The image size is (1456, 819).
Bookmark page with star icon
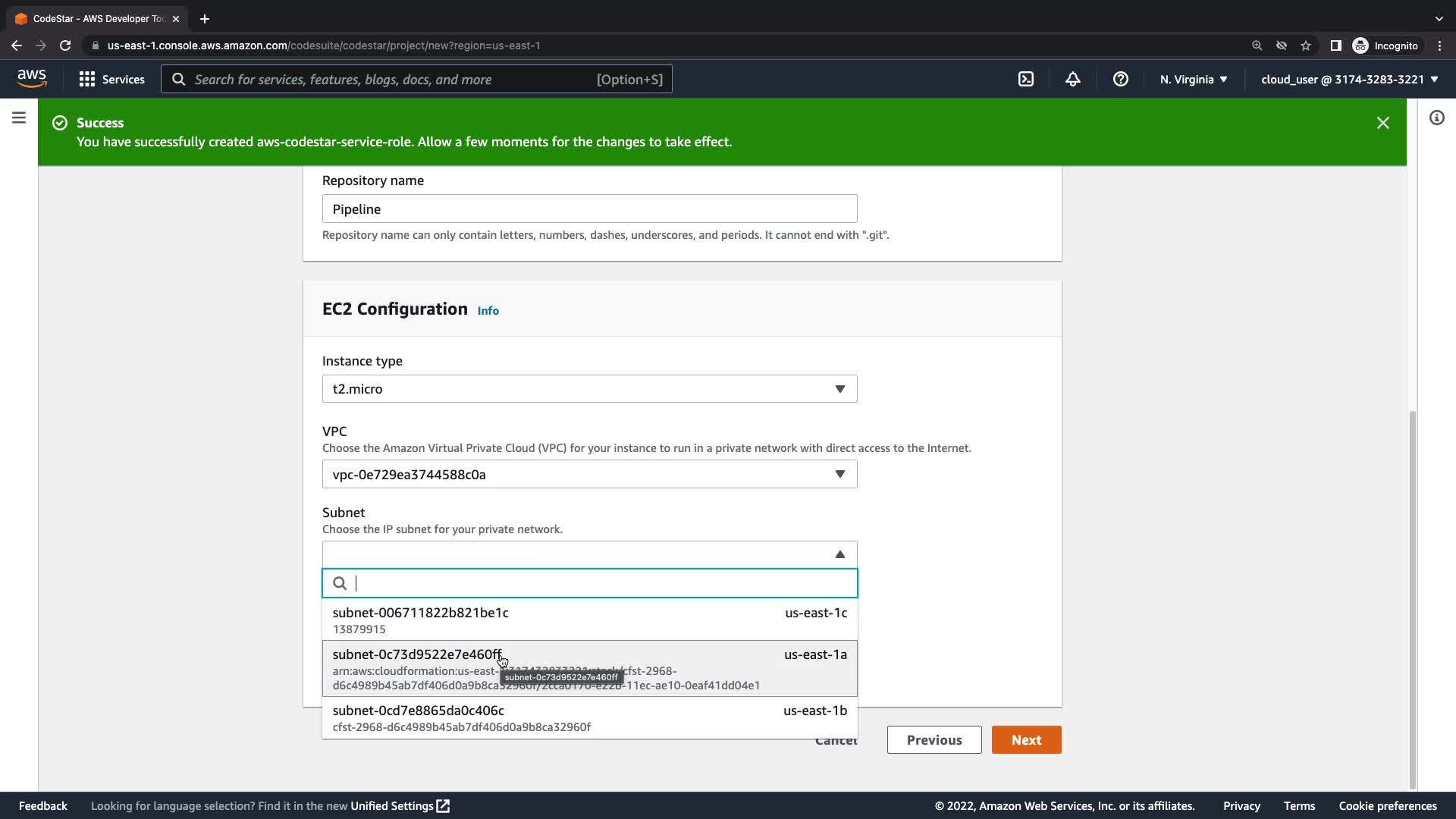pyautogui.click(x=1305, y=45)
